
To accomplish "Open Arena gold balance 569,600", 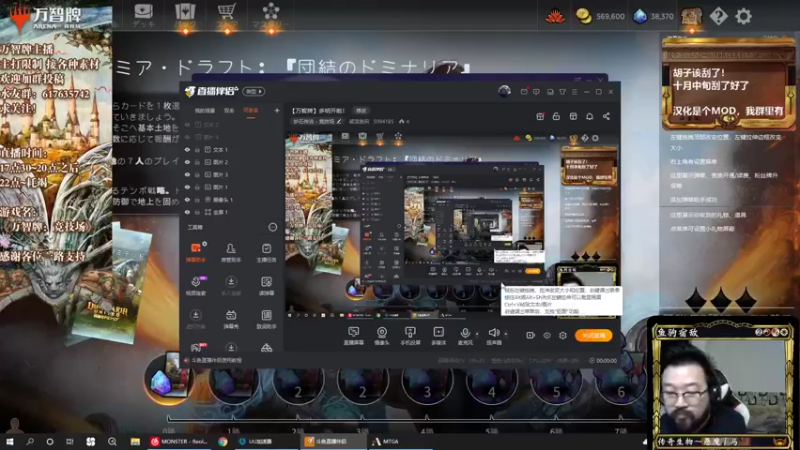I will tap(600, 16).
